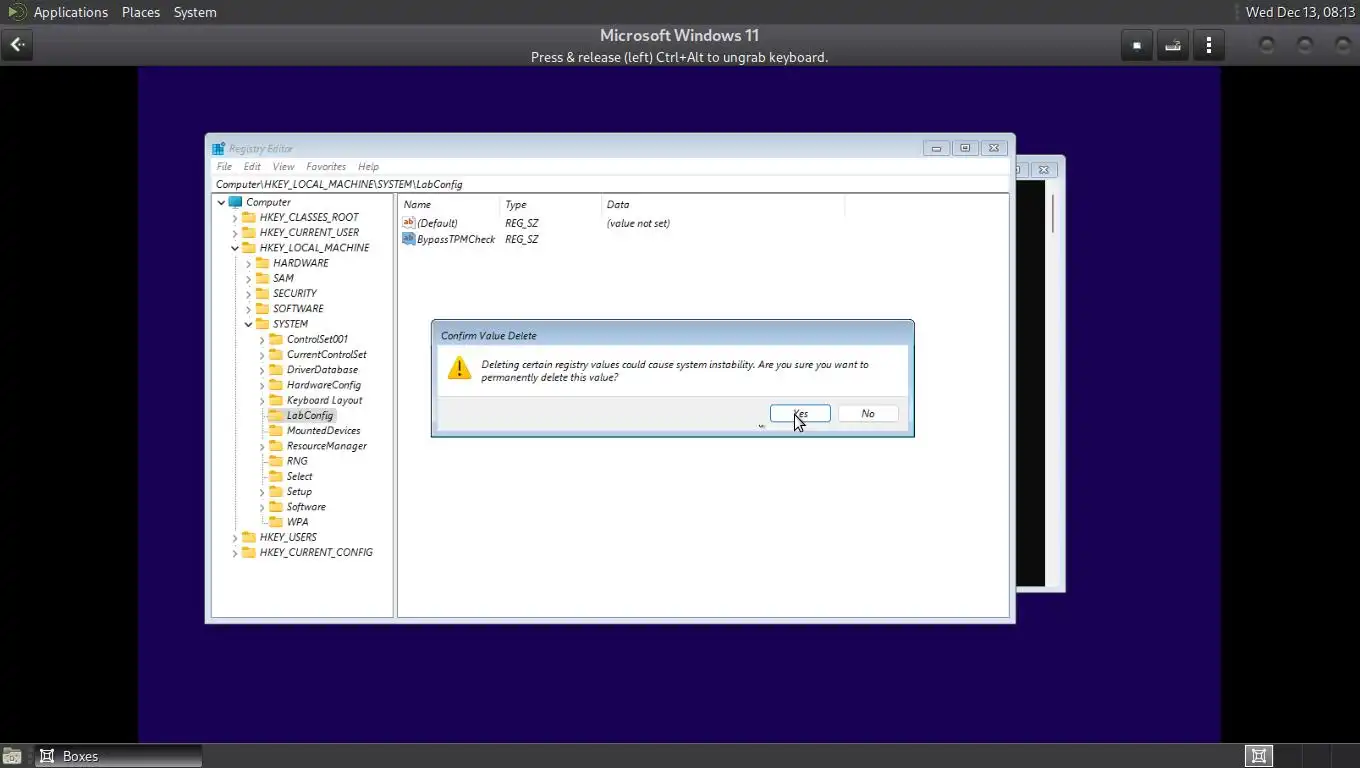Image resolution: width=1360 pixels, height=768 pixels.
Task: Collapse the SYSTEM key
Action: pyautogui.click(x=248, y=324)
